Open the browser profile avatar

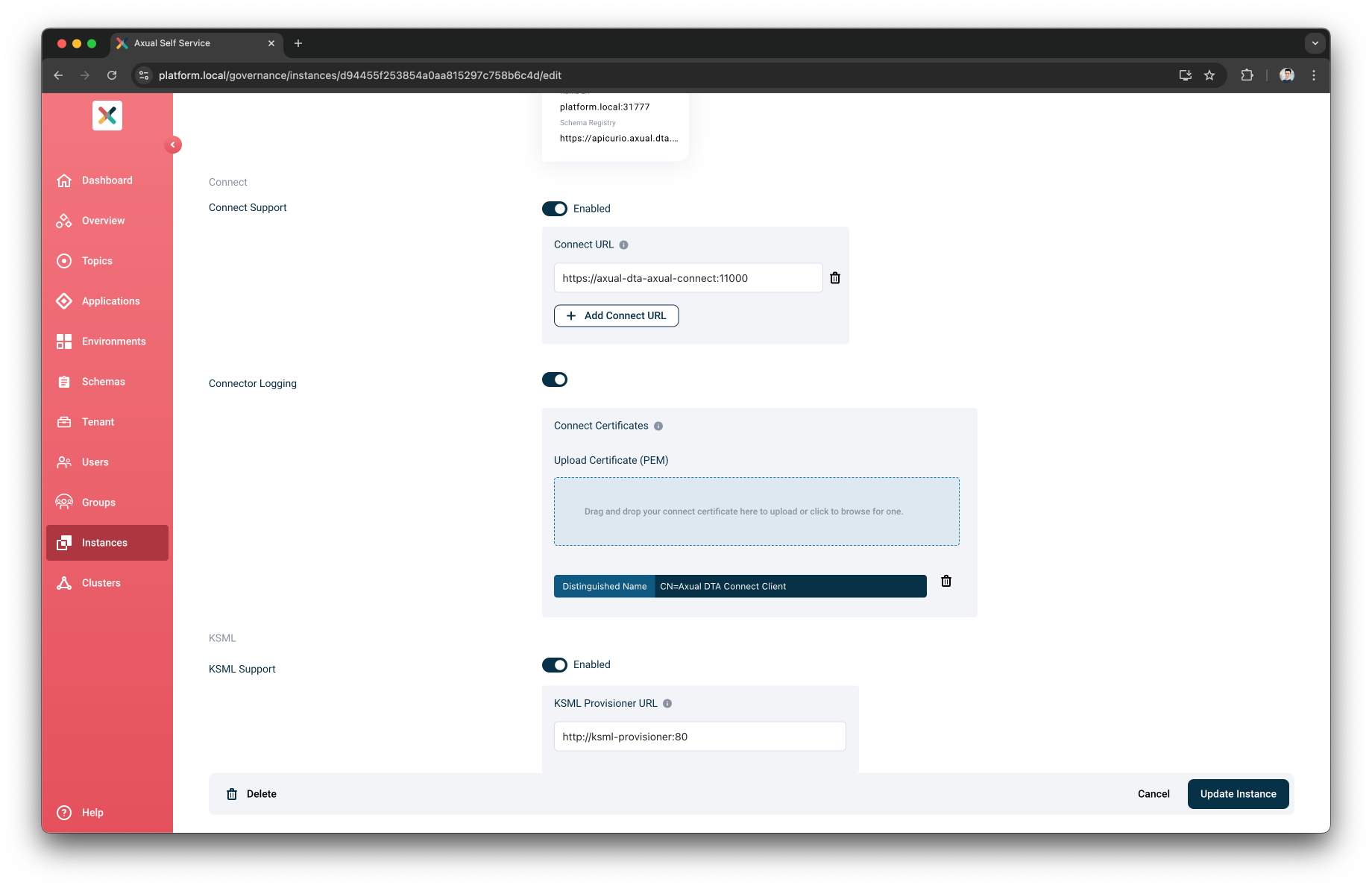pyautogui.click(x=1287, y=75)
